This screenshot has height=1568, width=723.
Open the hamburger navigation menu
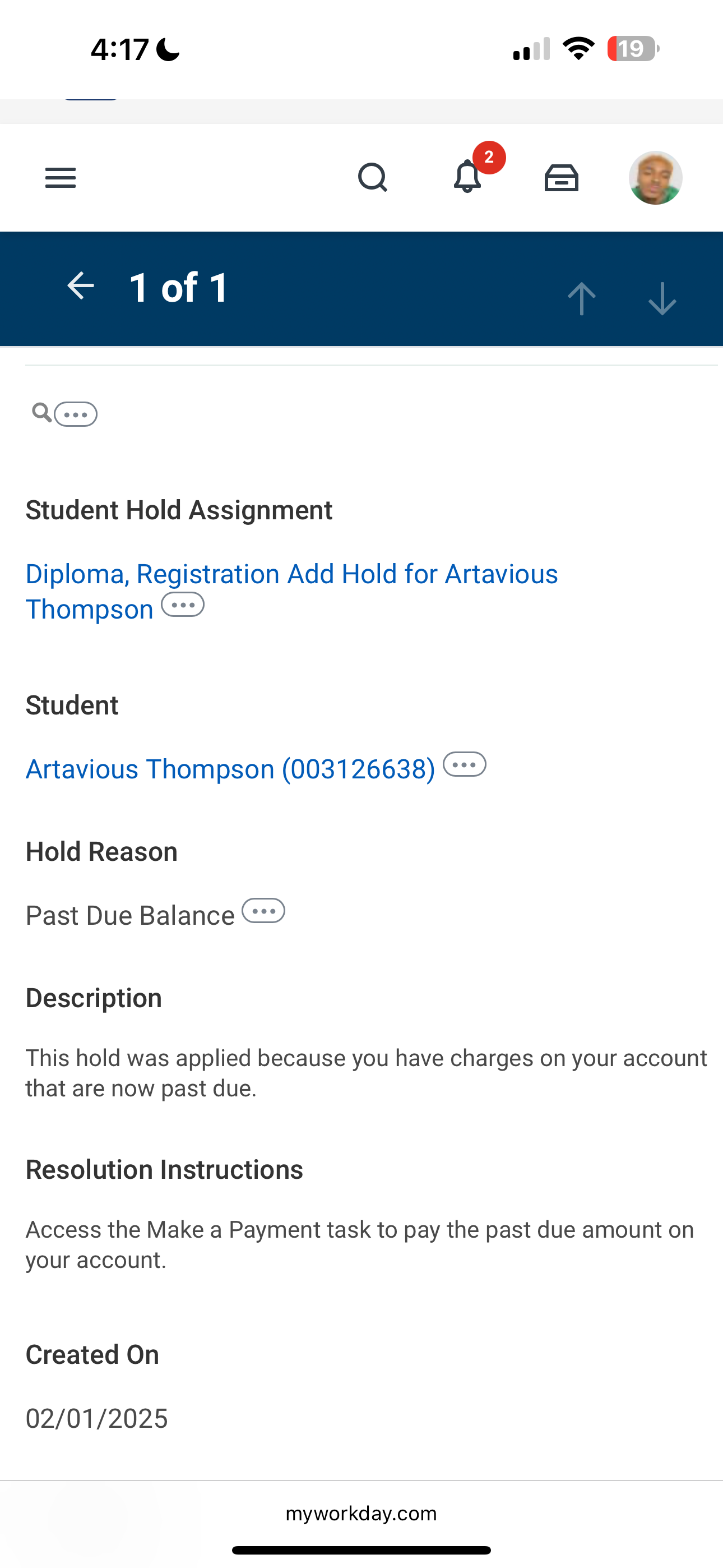61,178
